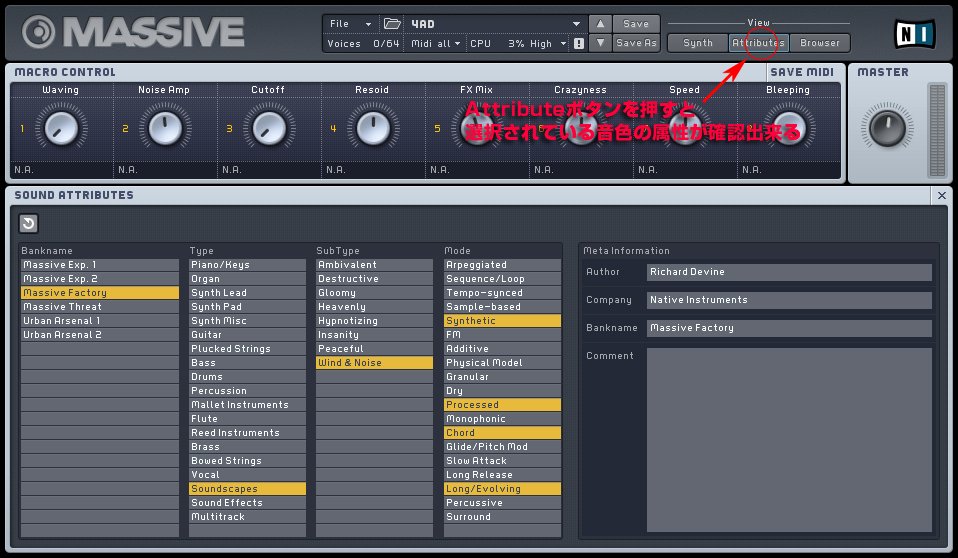Viewport: 958px width, 558px height.
Task: Click the Noise Amp macro knob
Action: [165, 128]
